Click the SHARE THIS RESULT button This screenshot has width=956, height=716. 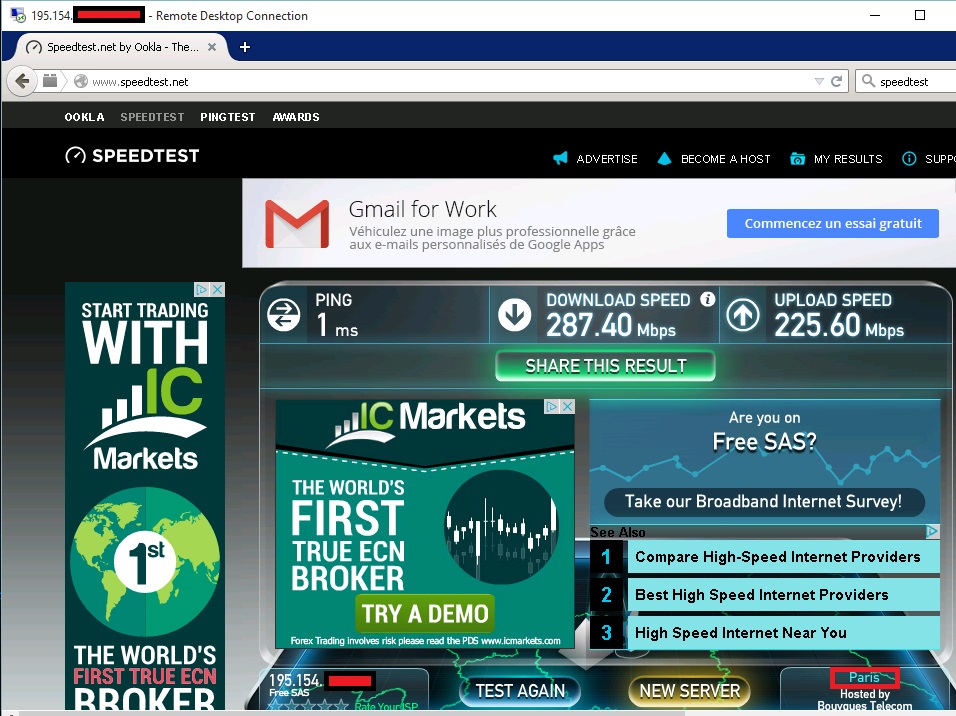(604, 365)
